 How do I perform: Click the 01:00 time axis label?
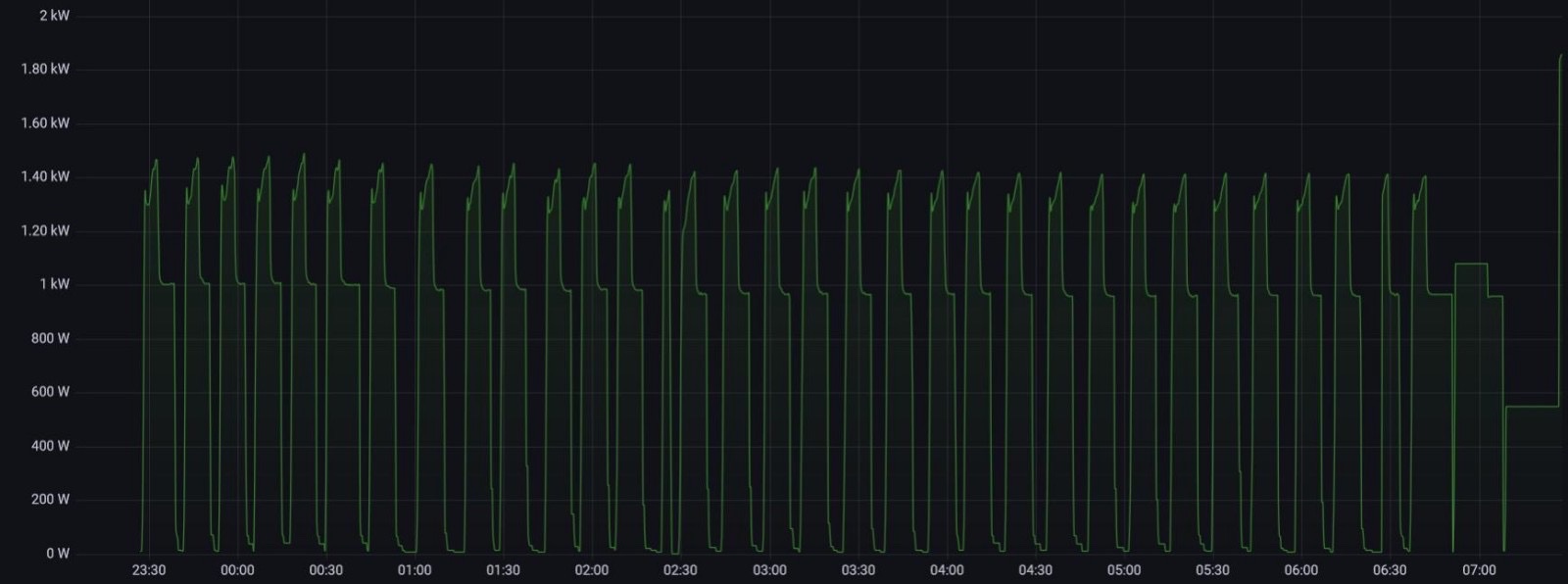415,570
